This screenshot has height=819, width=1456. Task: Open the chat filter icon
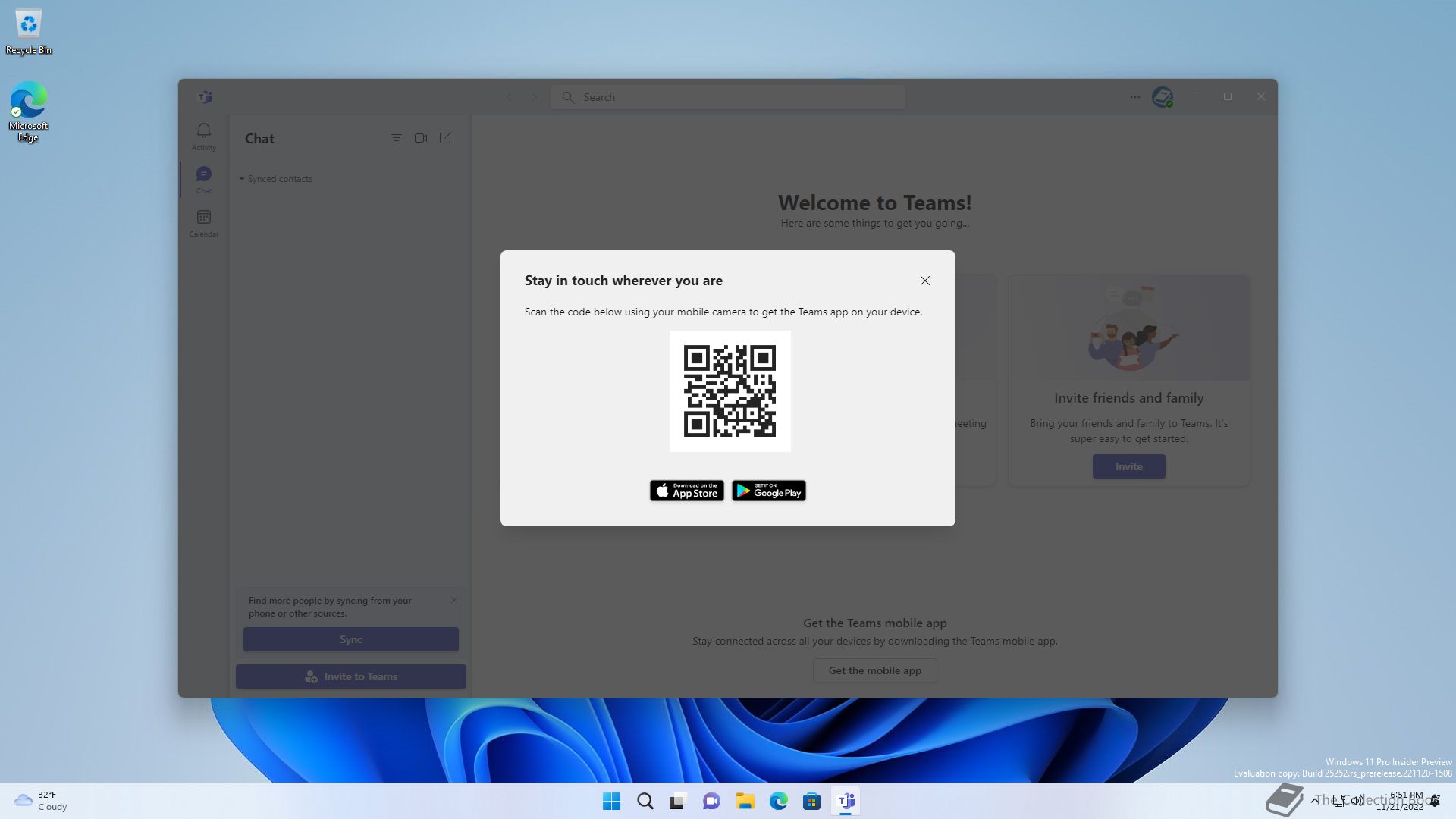coord(396,138)
